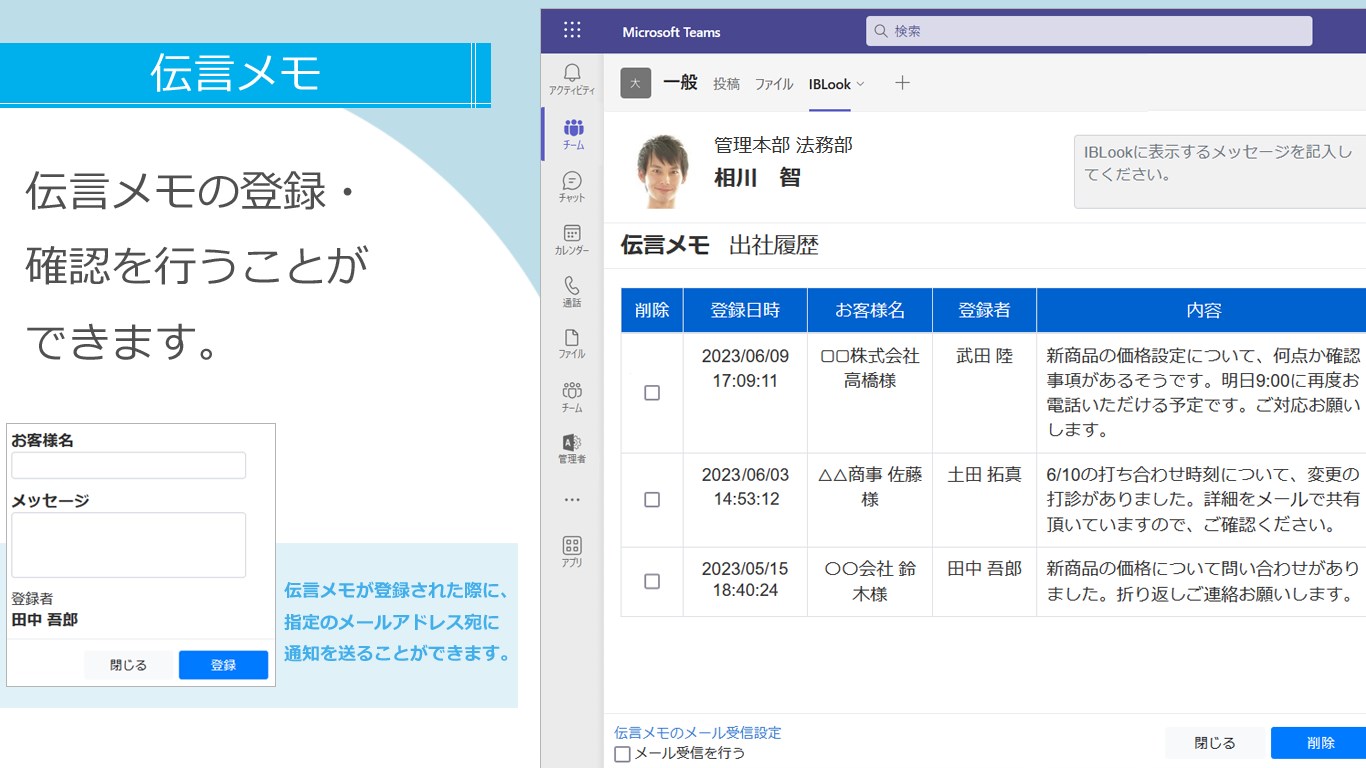This screenshot has width=1366, height=768.
Task: Open ファイル in the Teams sidebar
Action: pyautogui.click(x=572, y=344)
